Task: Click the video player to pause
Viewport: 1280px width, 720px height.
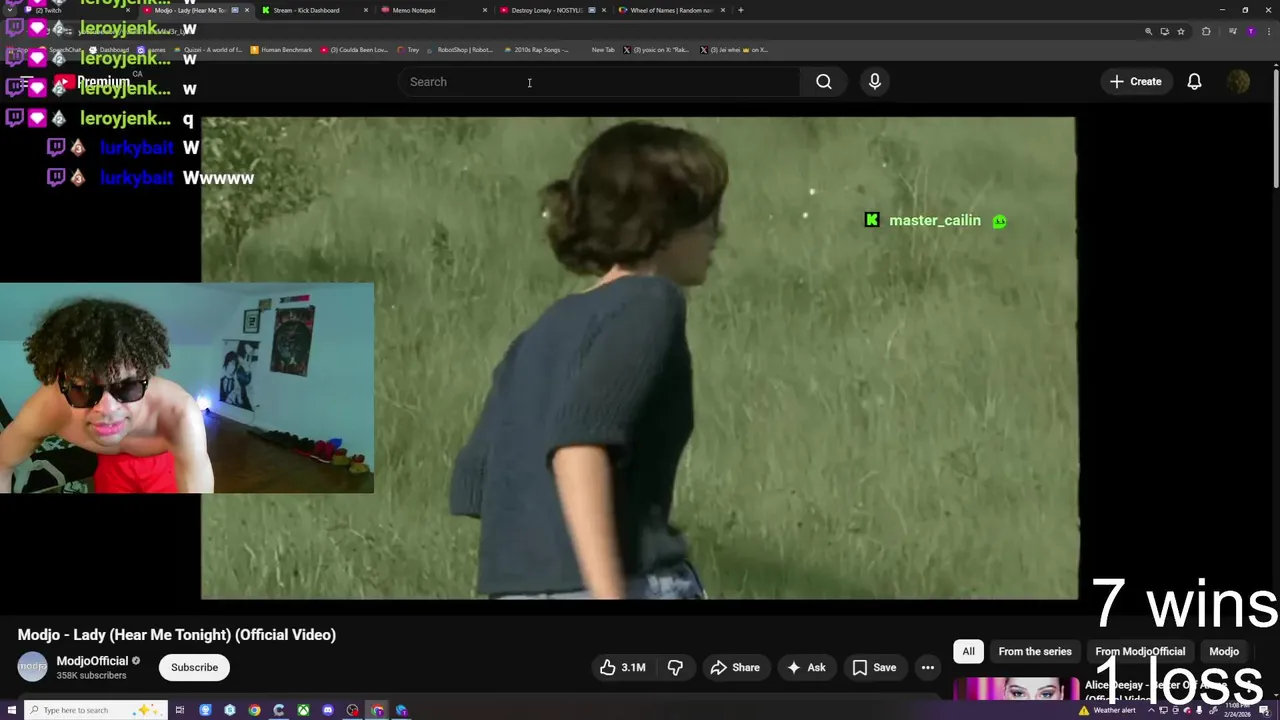Action: 640,358
